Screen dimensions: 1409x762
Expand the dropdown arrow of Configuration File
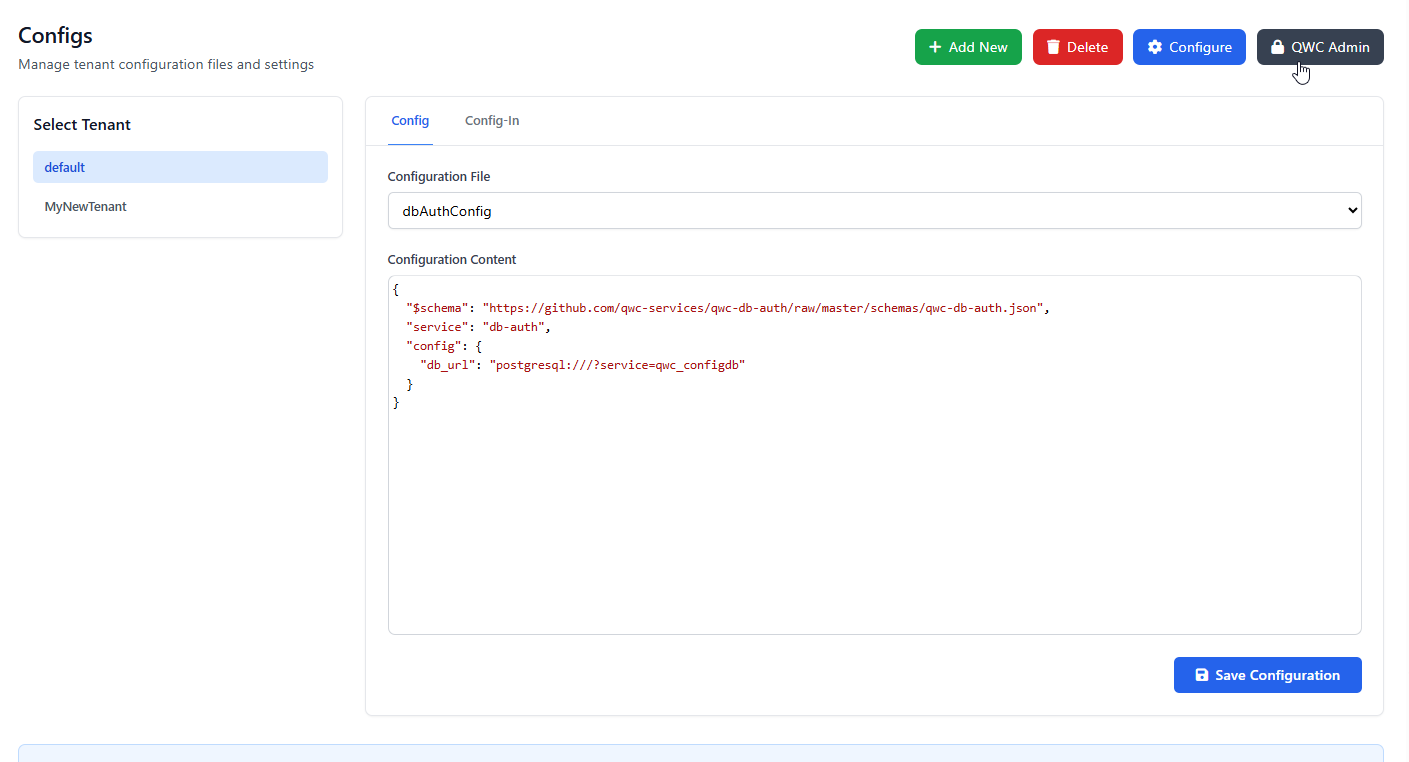(x=1352, y=211)
